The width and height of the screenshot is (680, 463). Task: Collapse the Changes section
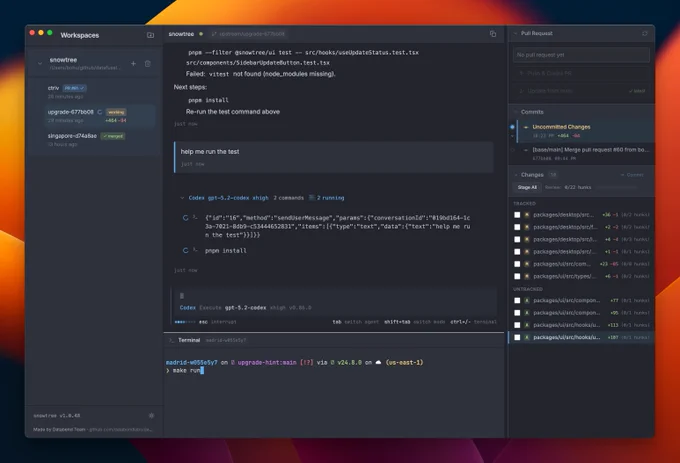pyautogui.click(x=516, y=175)
